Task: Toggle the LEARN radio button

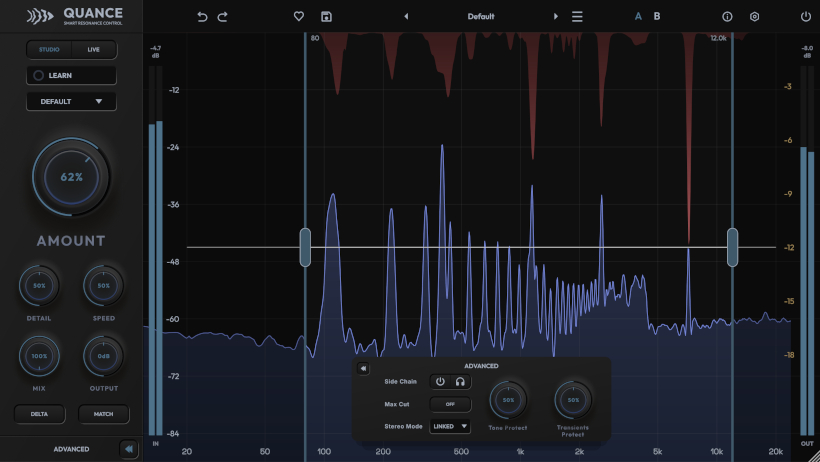Action: (x=38, y=75)
